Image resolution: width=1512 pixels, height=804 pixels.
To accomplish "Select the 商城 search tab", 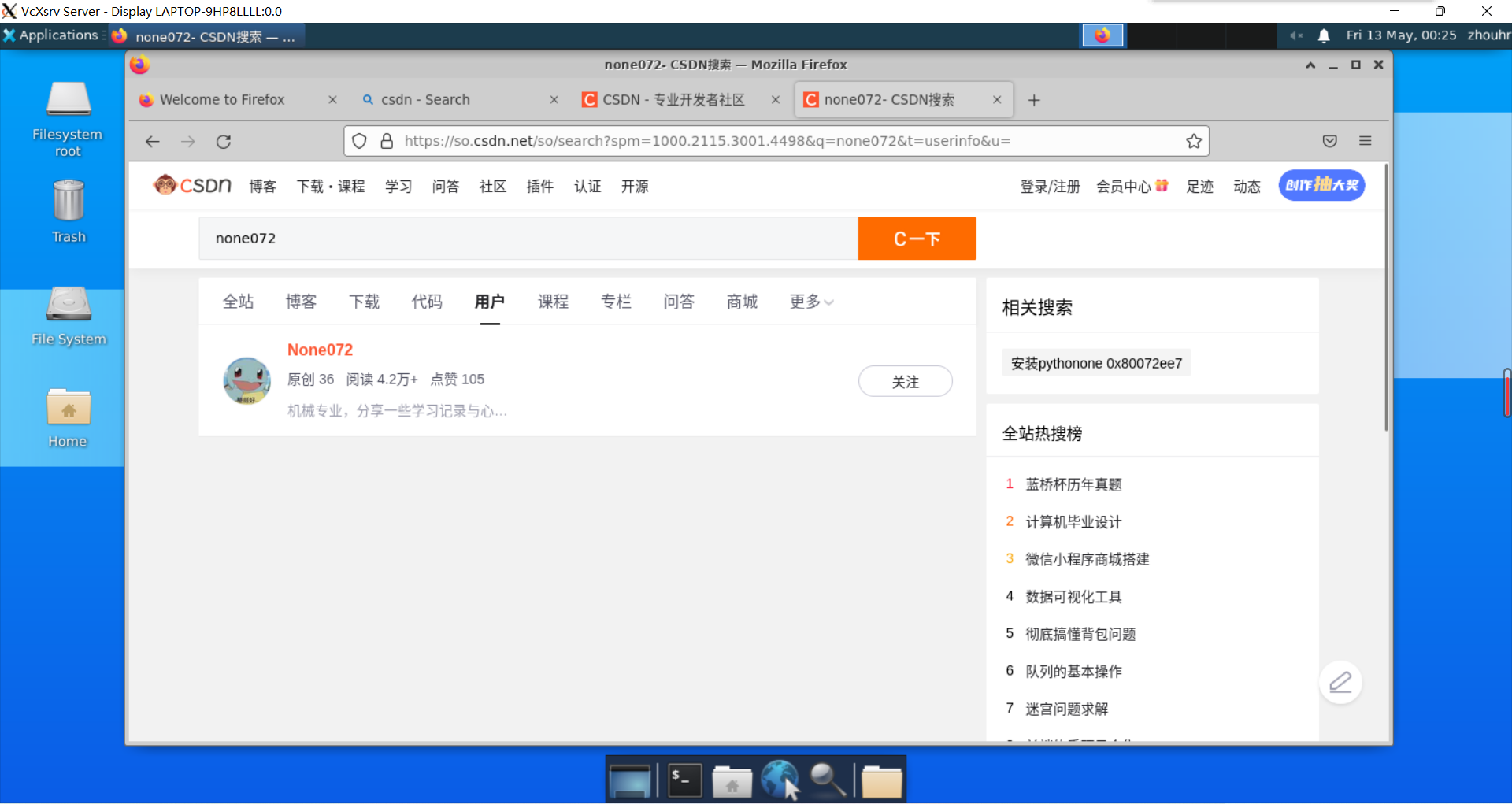I will (743, 302).
